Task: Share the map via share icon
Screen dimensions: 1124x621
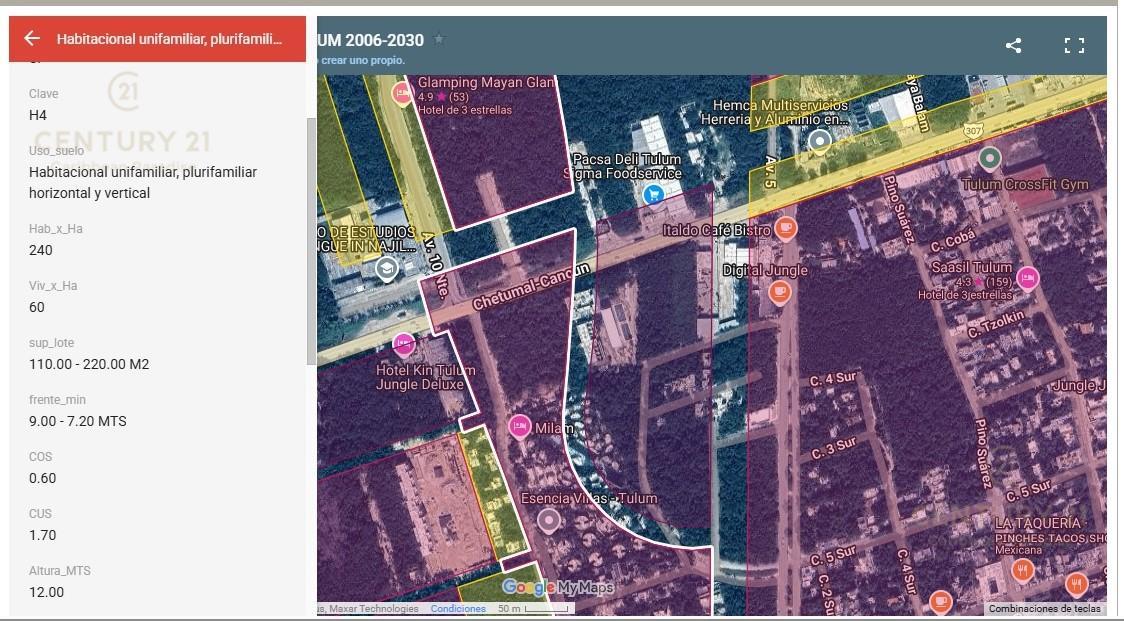Action: [1013, 45]
